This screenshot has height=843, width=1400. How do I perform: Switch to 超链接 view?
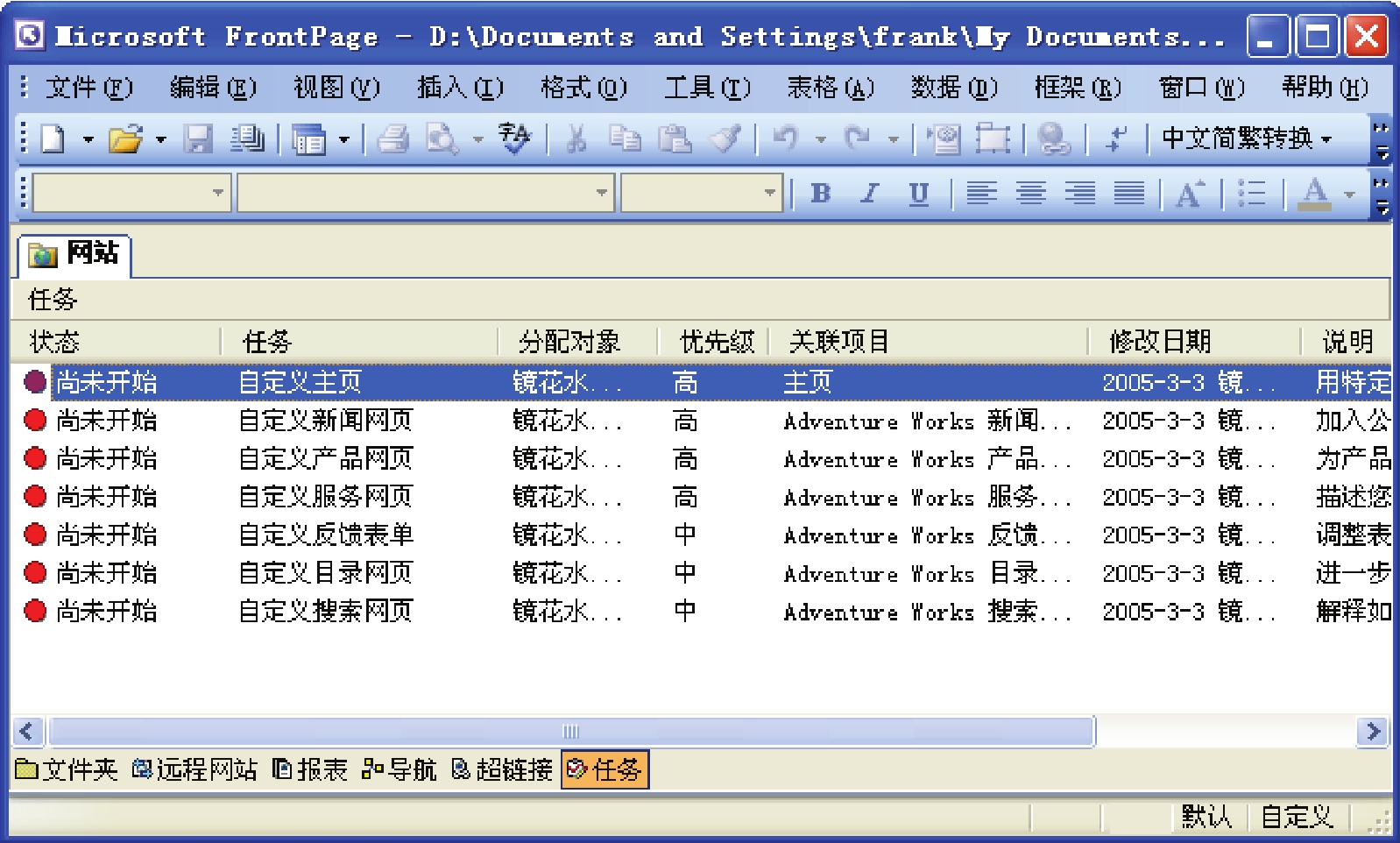[502, 769]
